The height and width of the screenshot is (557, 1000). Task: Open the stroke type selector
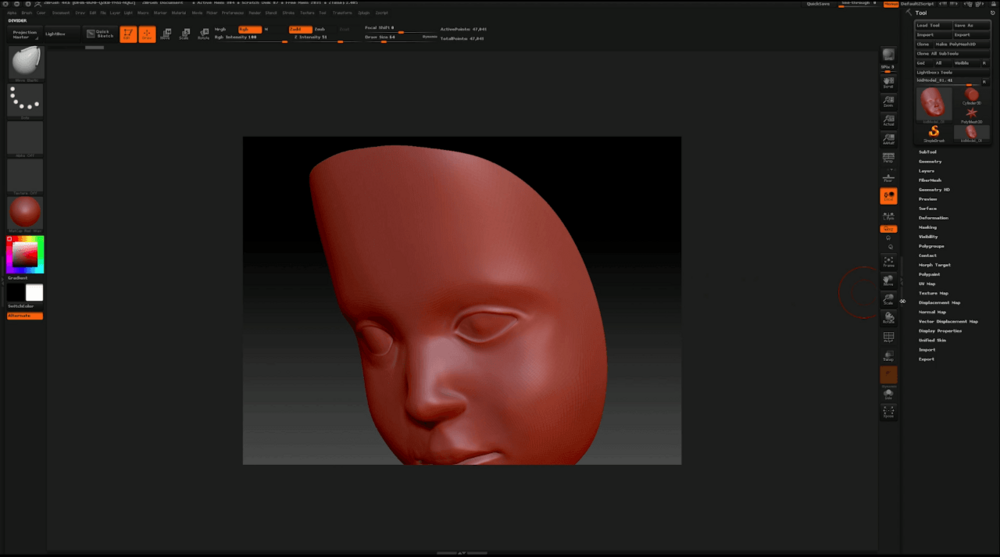click(25, 99)
